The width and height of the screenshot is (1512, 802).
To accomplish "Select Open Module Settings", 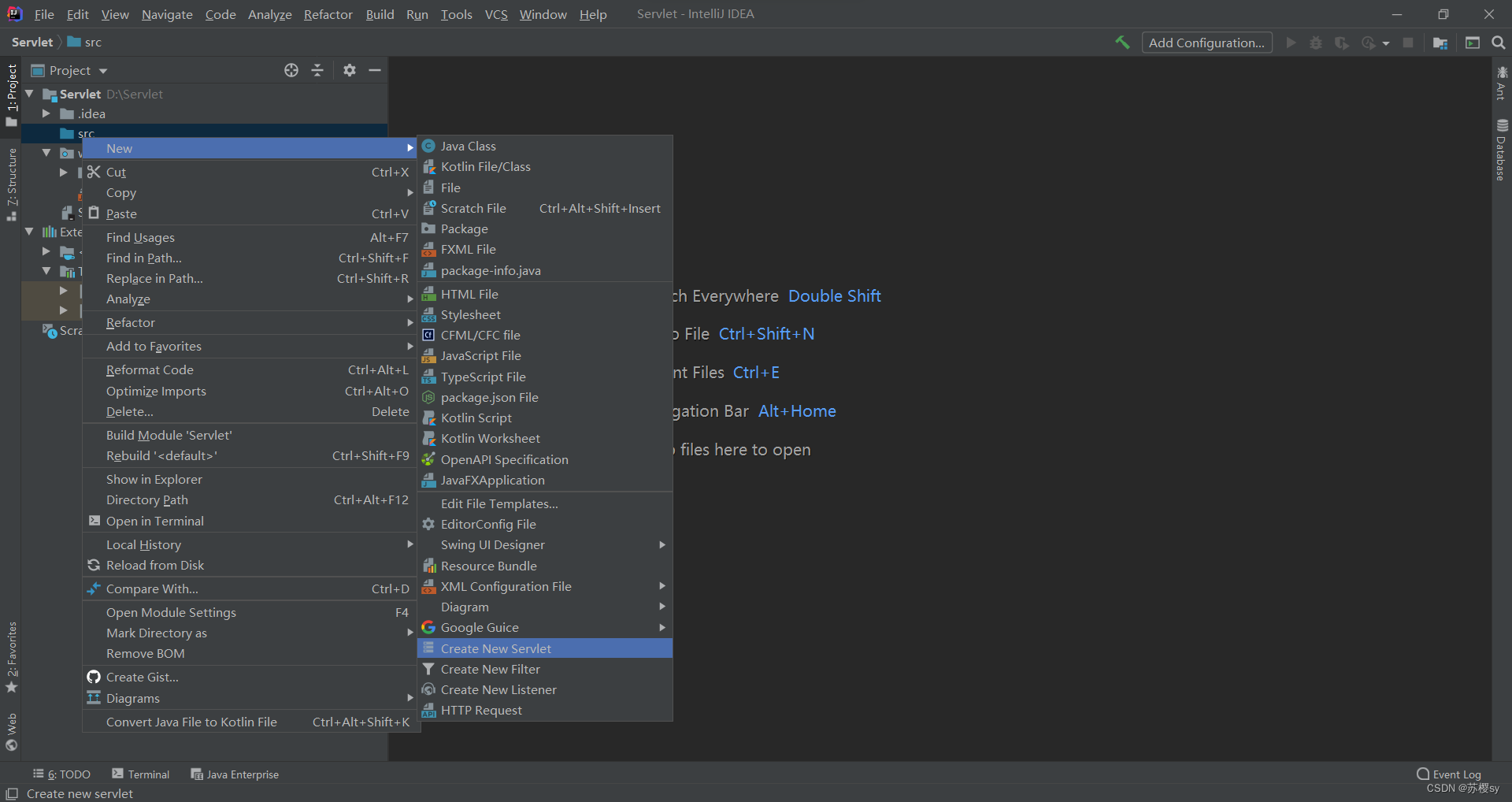I will [x=249, y=612].
